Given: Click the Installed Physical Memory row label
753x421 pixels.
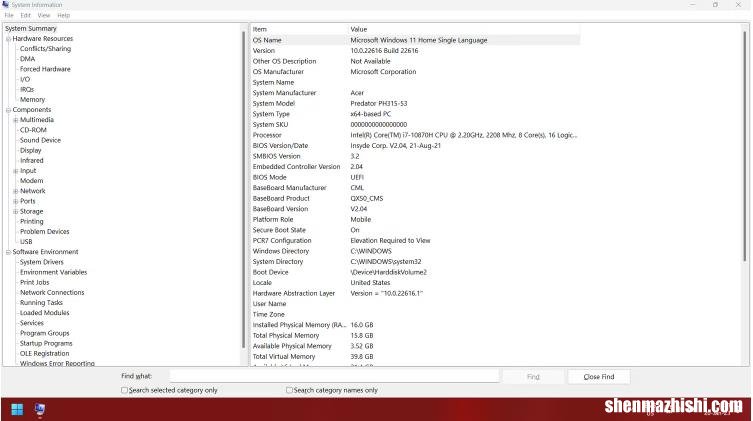Looking at the screenshot, I should pos(299,325).
